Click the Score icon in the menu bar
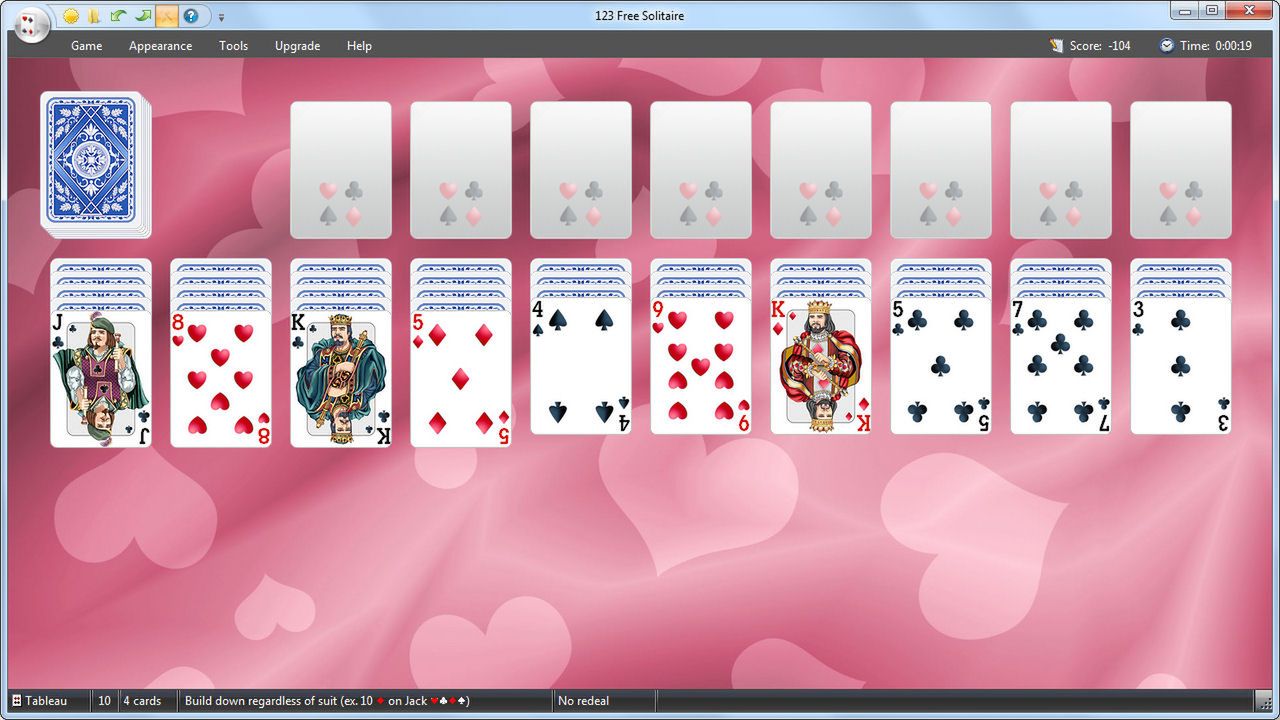The width and height of the screenshot is (1280, 720). coord(1057,45)
